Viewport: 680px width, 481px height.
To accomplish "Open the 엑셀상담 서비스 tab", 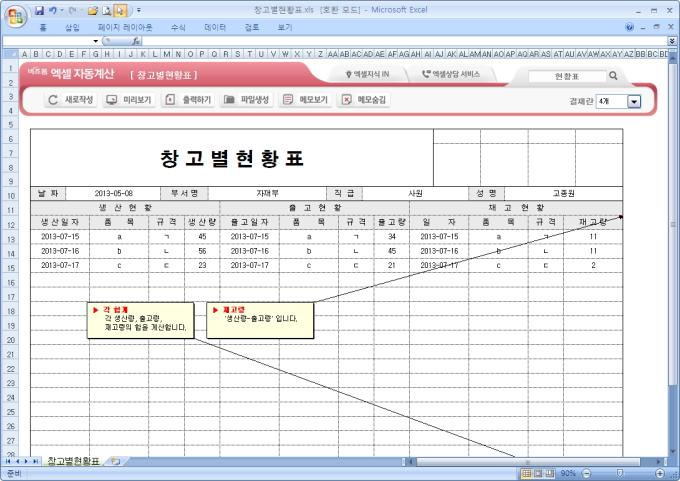I will (x=451, y=75).
